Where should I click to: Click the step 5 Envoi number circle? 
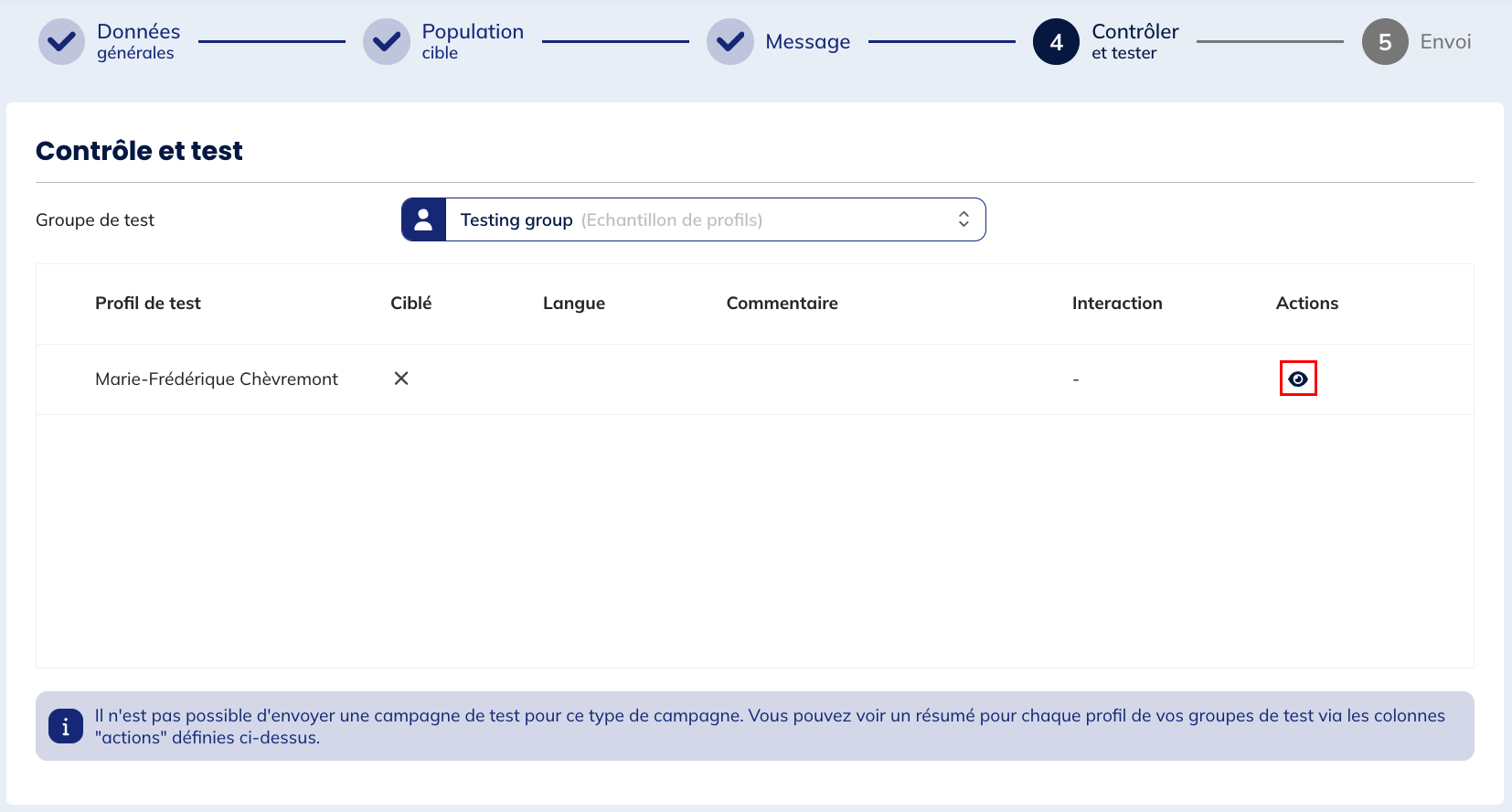pyautogui.click(x=1385, y=42)
